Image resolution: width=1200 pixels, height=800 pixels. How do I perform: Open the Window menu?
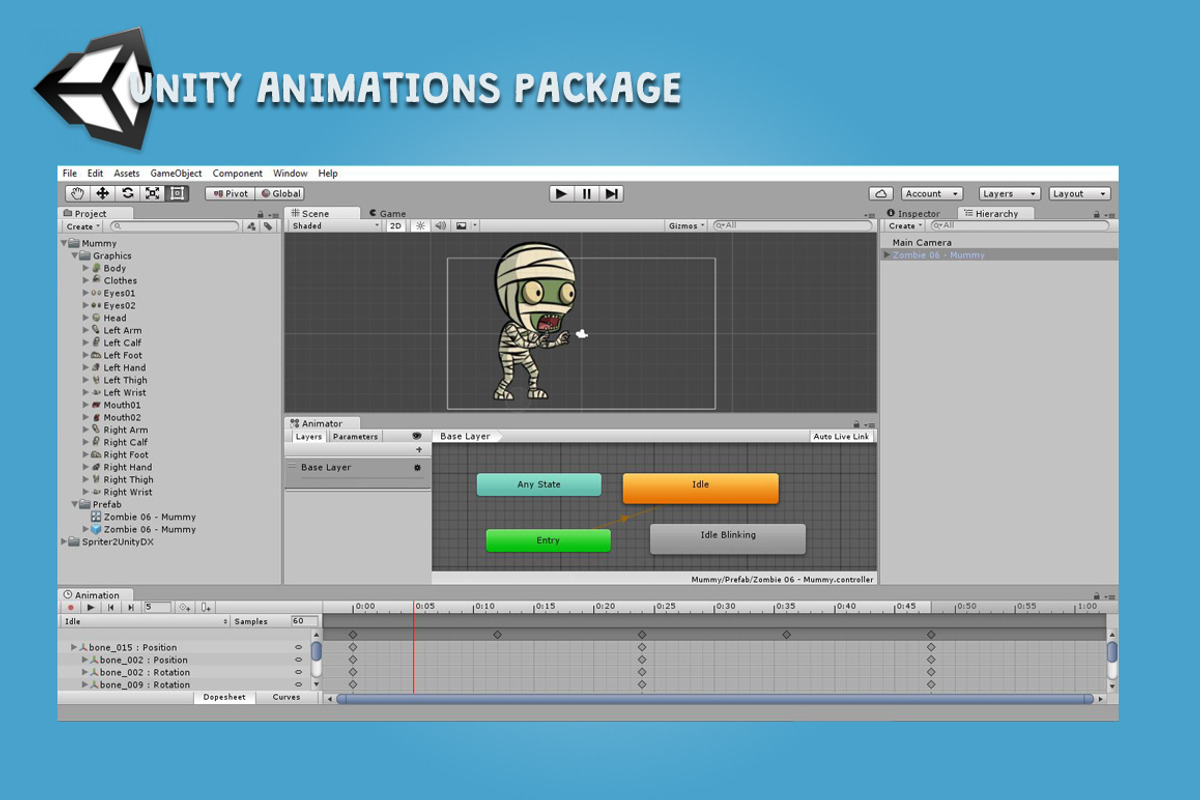tap(290, 173)
